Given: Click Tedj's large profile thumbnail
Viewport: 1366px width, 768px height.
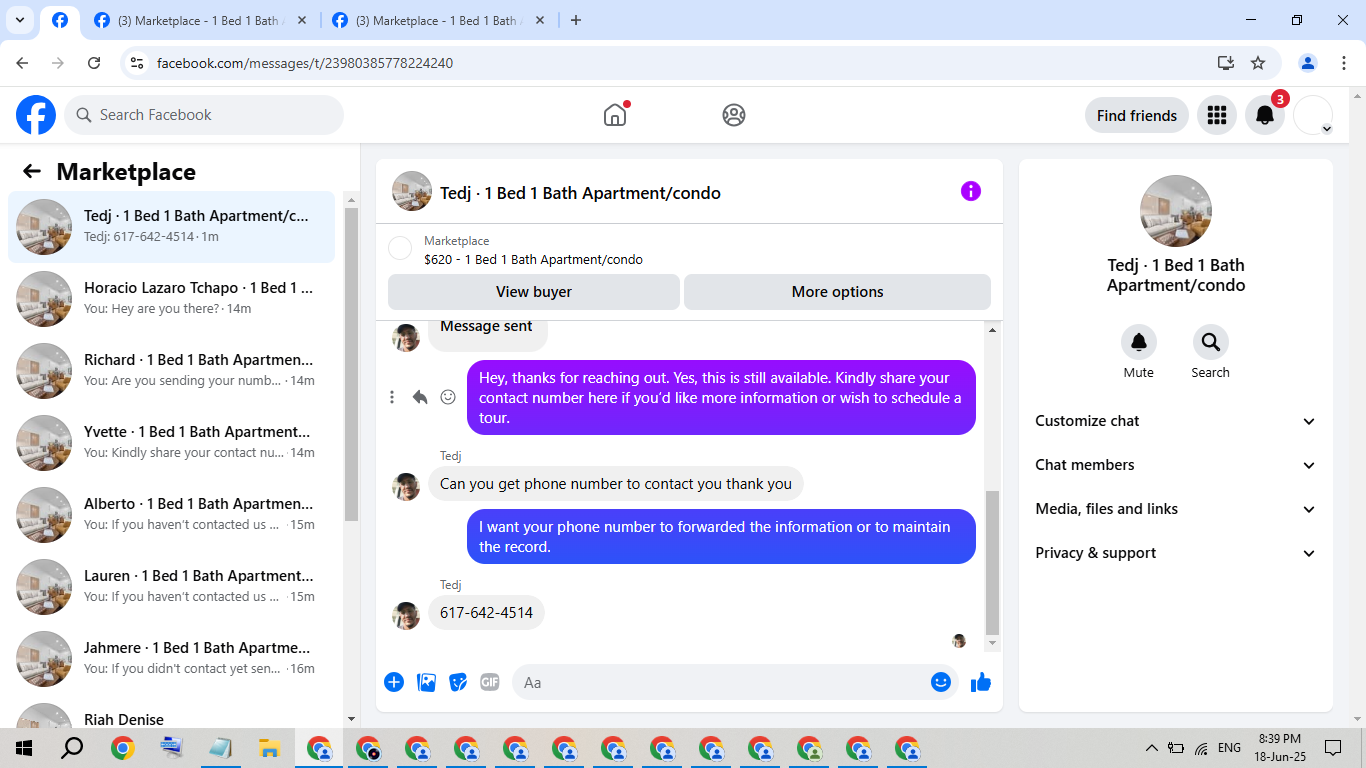Looking at the screenshot, I should click(1176, 211).
